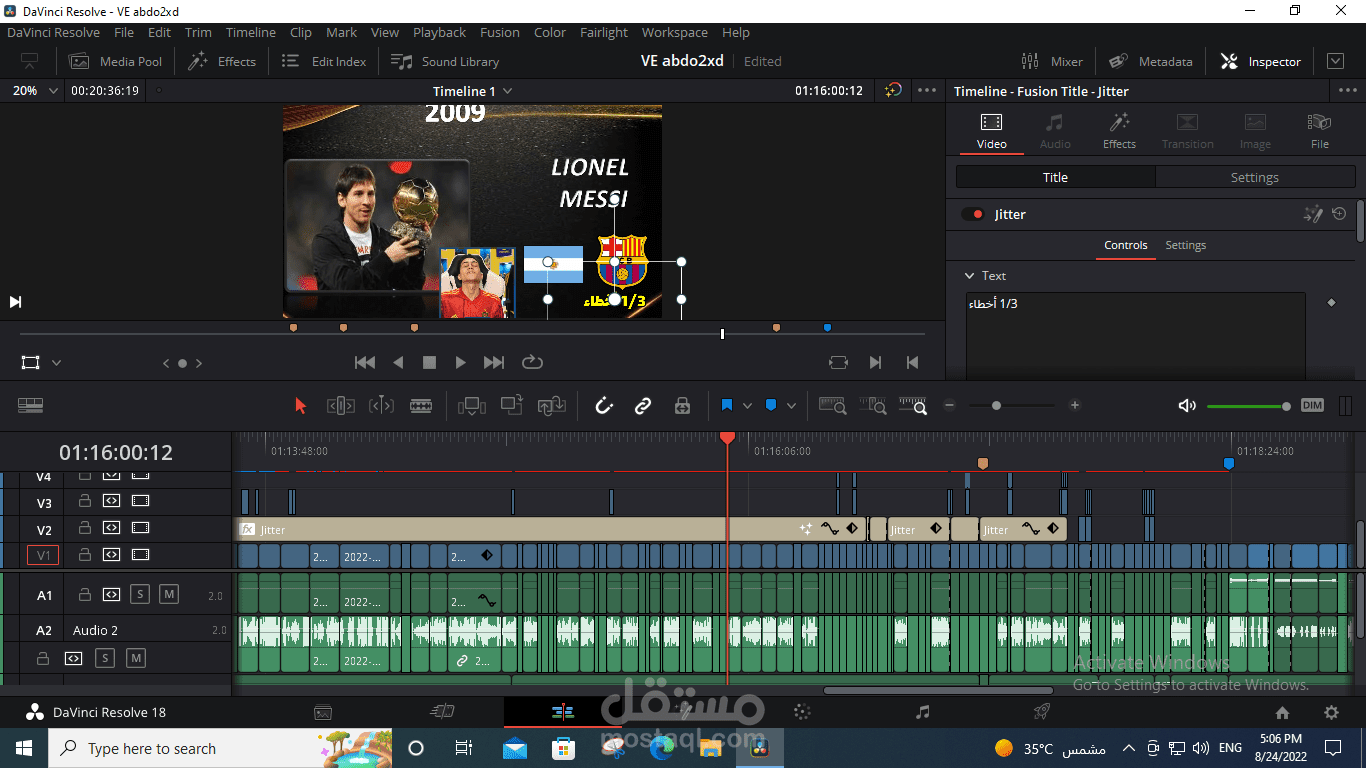Screen dimensions: 1366x768
Task: Switch to the Fairlight page icon
Action: point(922,712)
